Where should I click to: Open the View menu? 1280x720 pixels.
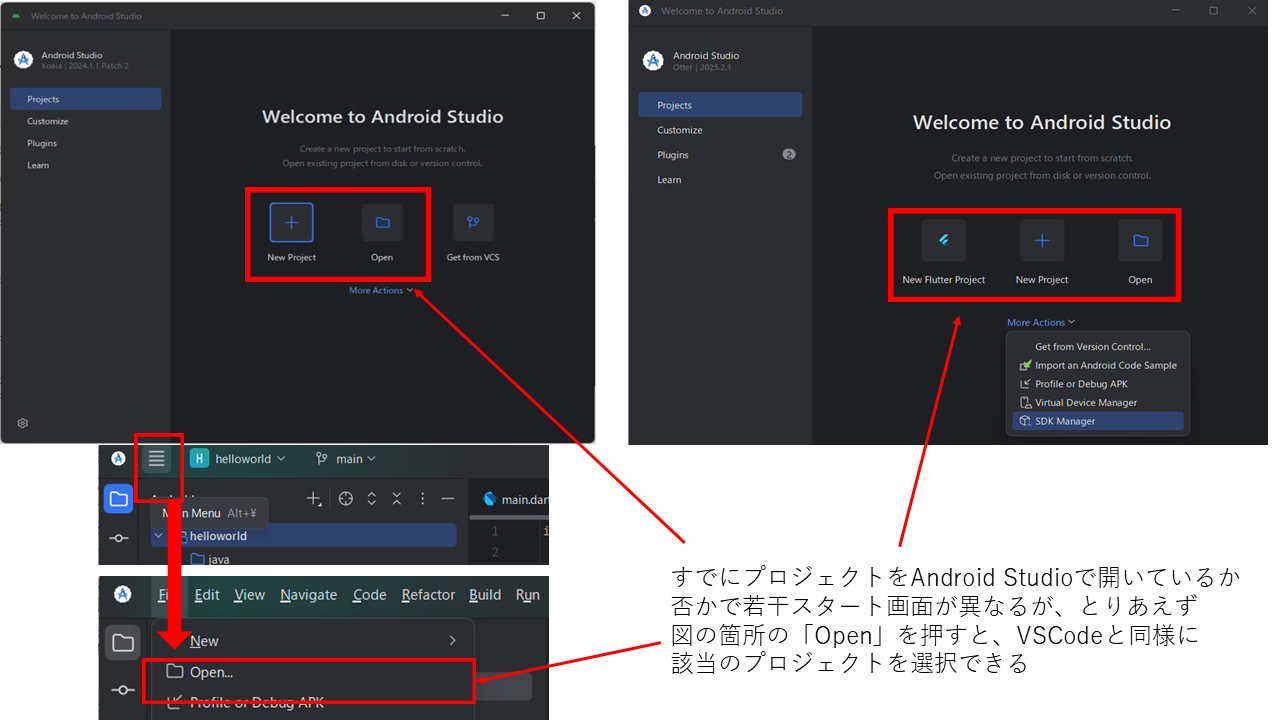pos(249,594)
